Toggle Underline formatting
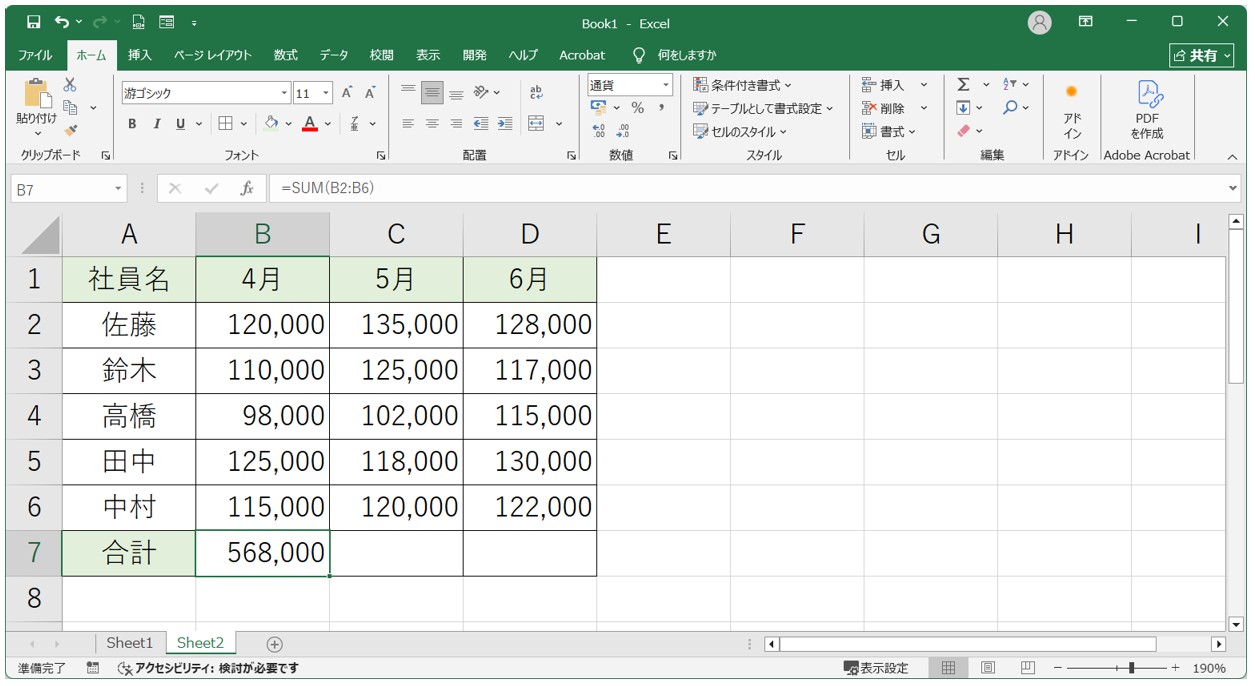Image resolution: width=1255 pixels, height=686 pixels. (180, 124)
